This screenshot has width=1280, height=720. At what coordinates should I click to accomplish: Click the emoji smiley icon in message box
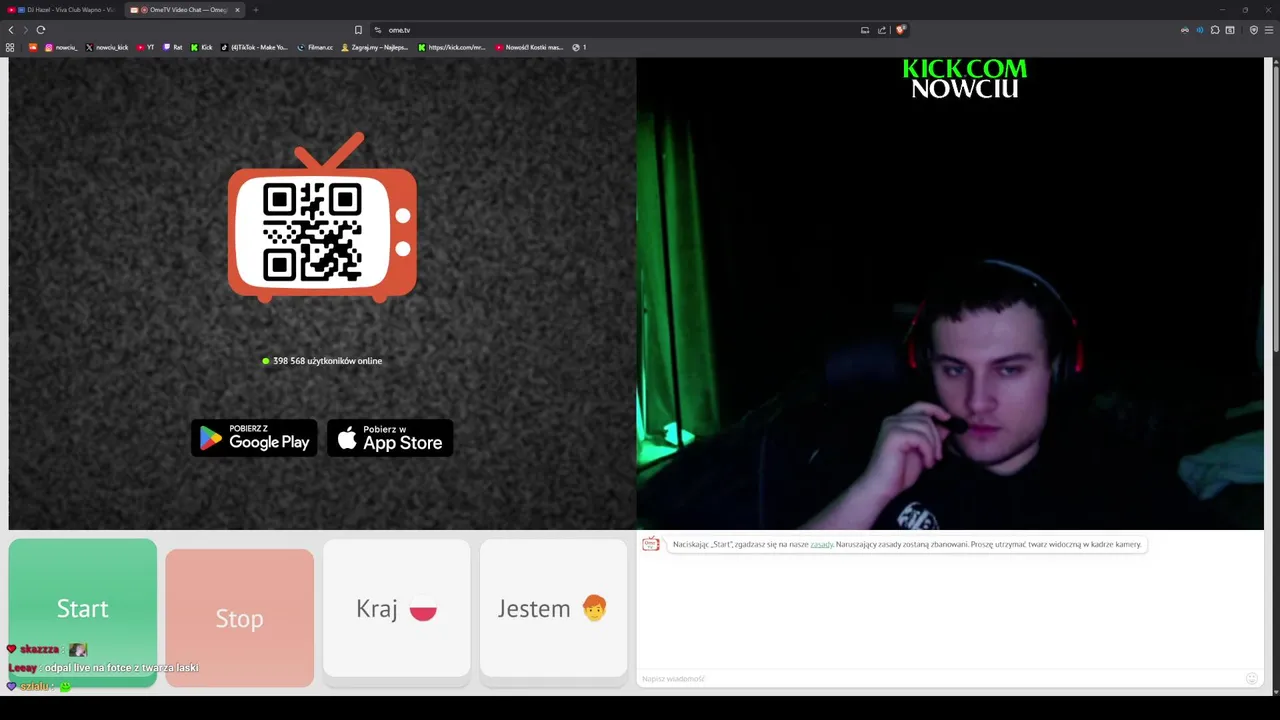1251,678
